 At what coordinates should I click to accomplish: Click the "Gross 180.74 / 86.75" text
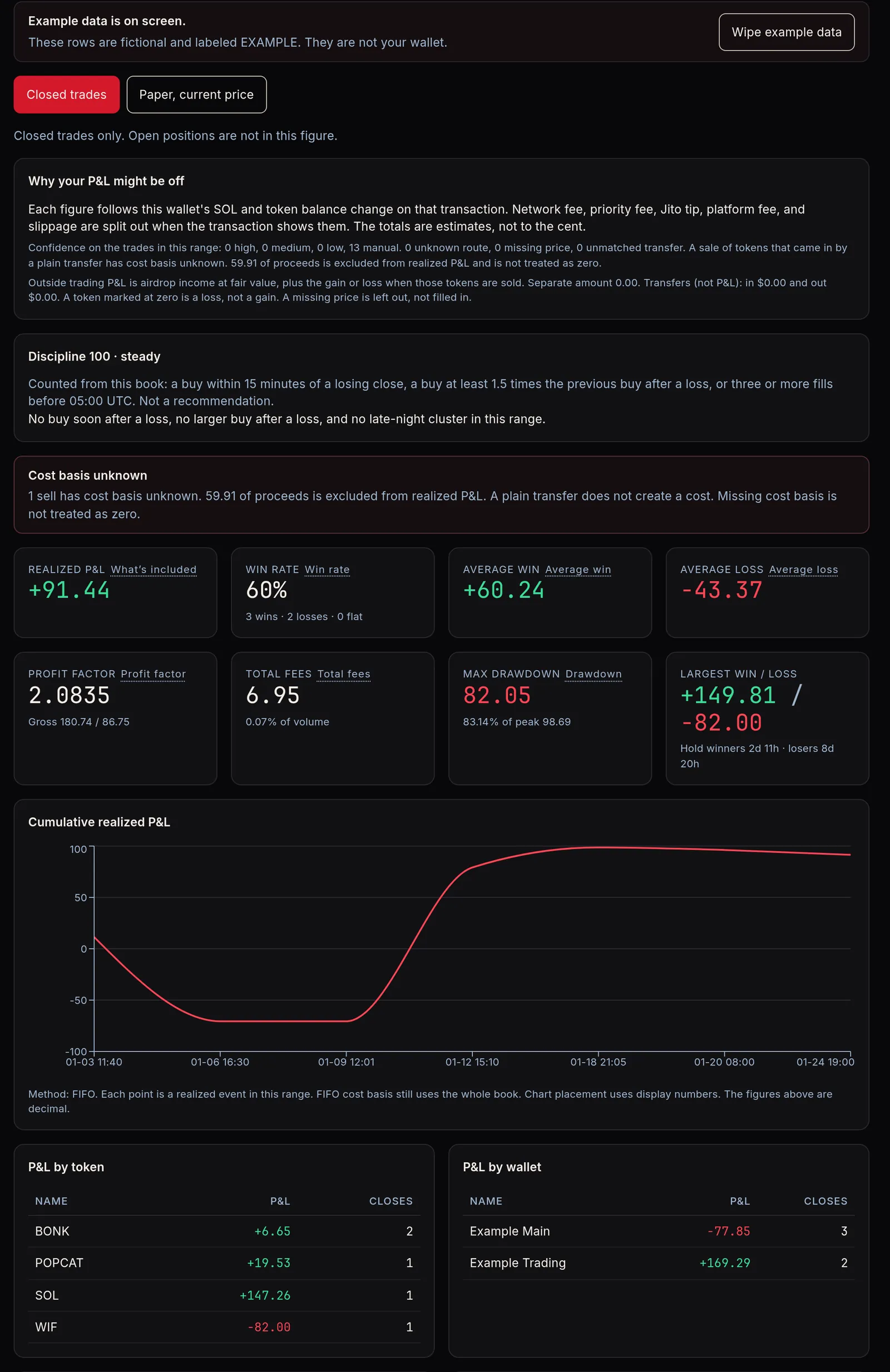point(78,722)
